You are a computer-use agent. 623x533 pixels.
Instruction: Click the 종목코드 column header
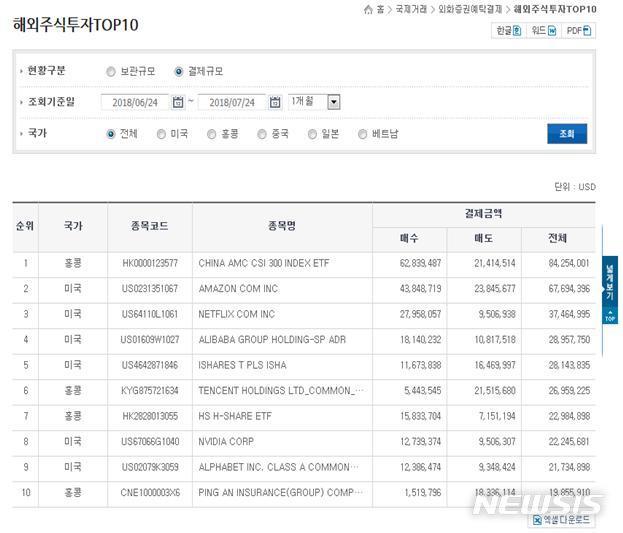pos(150,226)
